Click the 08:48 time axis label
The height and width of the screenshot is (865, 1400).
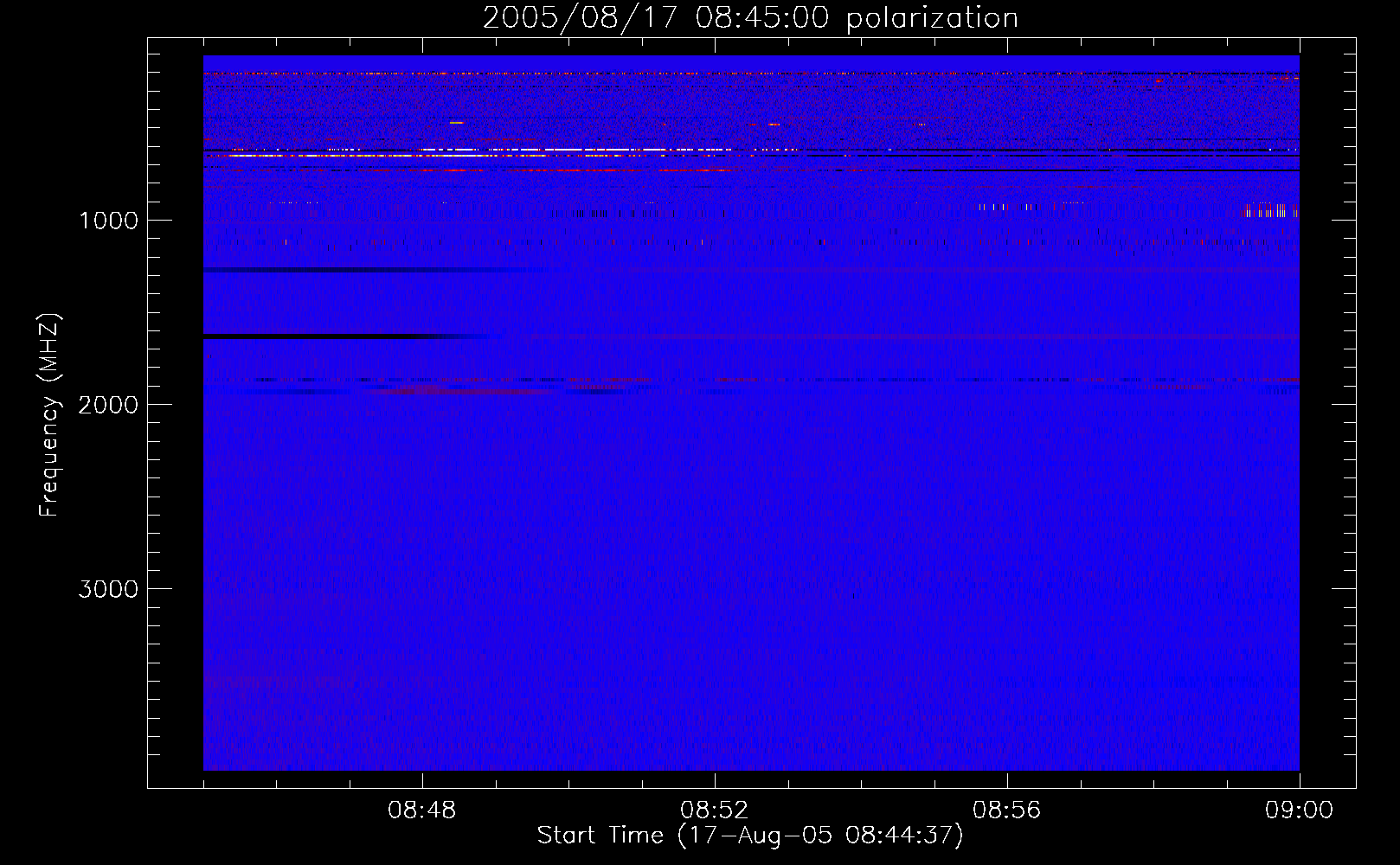point(422,811)
